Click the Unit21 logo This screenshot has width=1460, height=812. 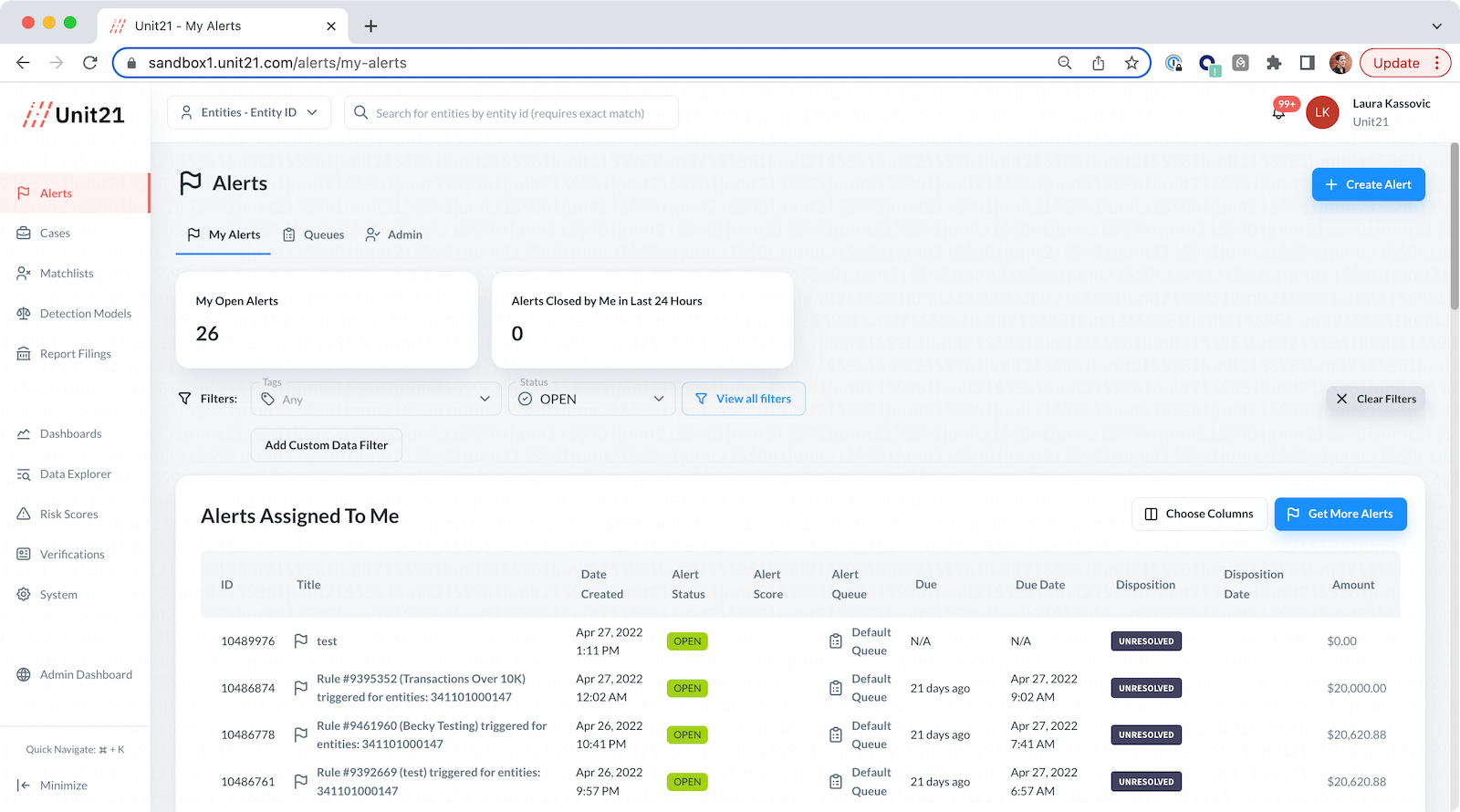point(74,115)
